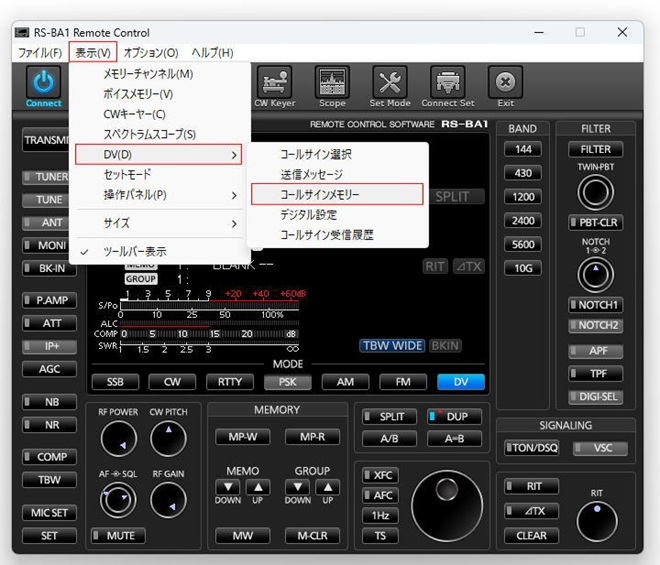This screenshot has width=660, height=565.
Task: Toggle the NOTCH1 filter button
Action: [x=596, y=305]
